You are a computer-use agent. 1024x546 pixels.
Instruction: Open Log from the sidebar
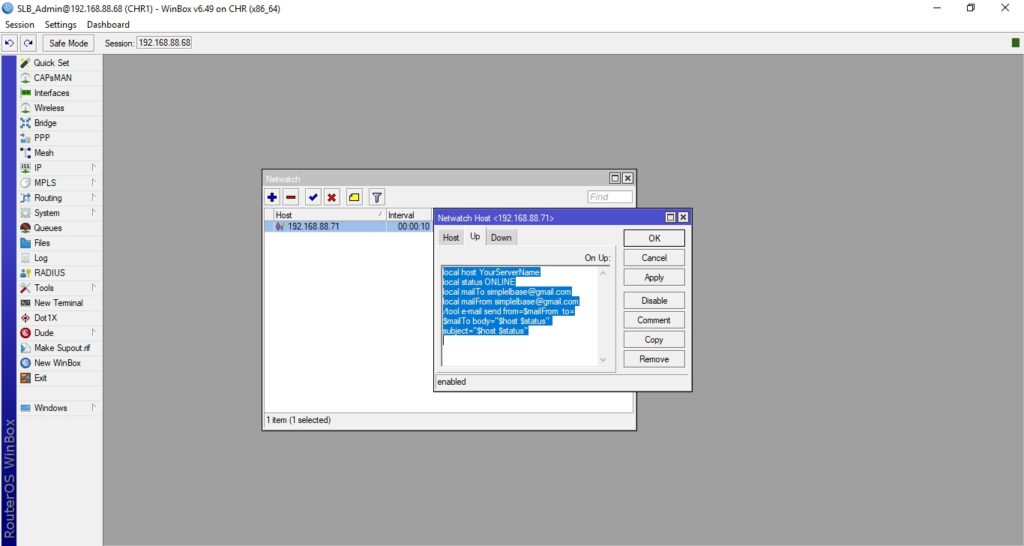[x=59, y=258]
